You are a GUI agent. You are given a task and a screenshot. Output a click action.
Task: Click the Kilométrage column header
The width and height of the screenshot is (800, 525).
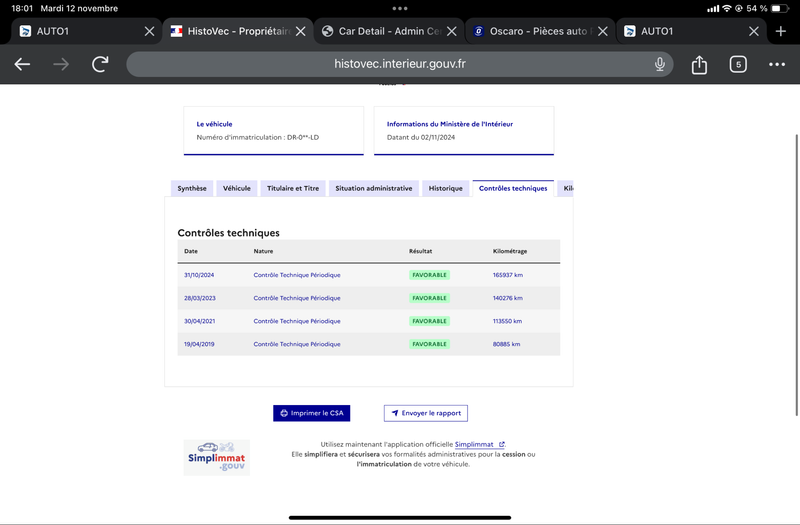(x=510, y=251)
